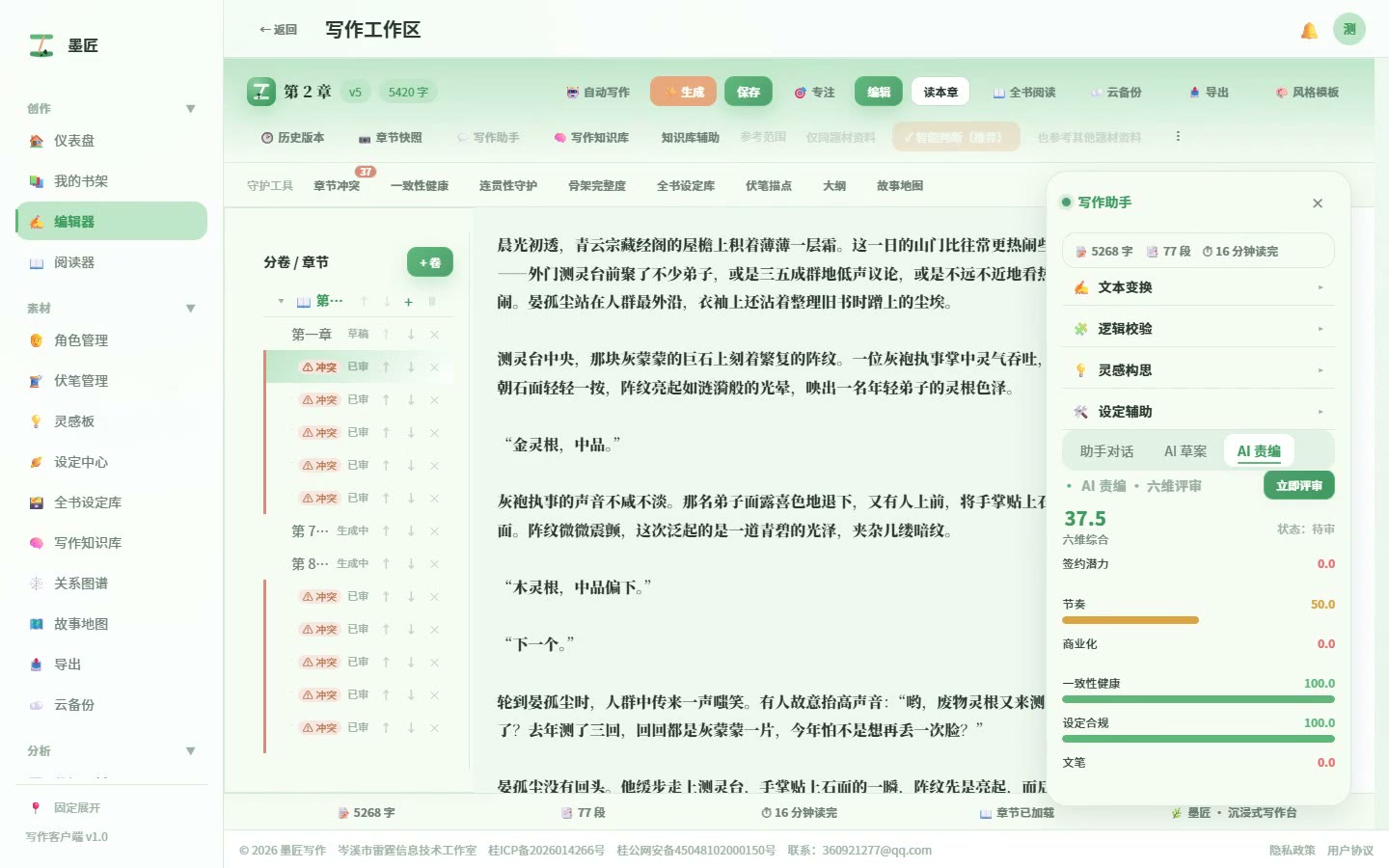Open the 章节冲突 guard tab
This screenshot has width=1389, height=868.
[337, 186]
